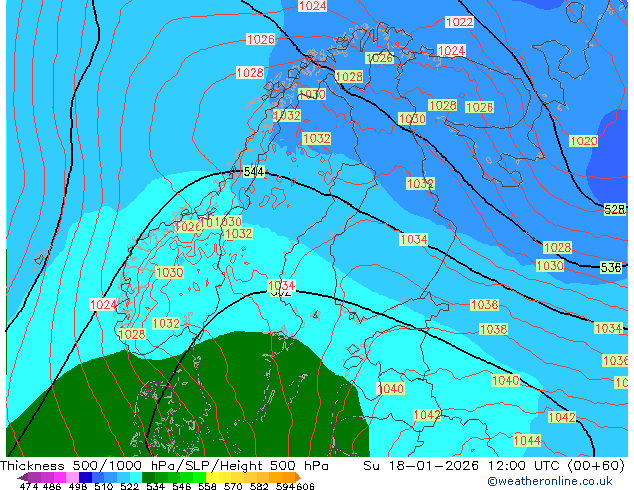Click the 558 legend value
Image resolution: width=634 pixels, height=490 pixels.
coord(207,486)
